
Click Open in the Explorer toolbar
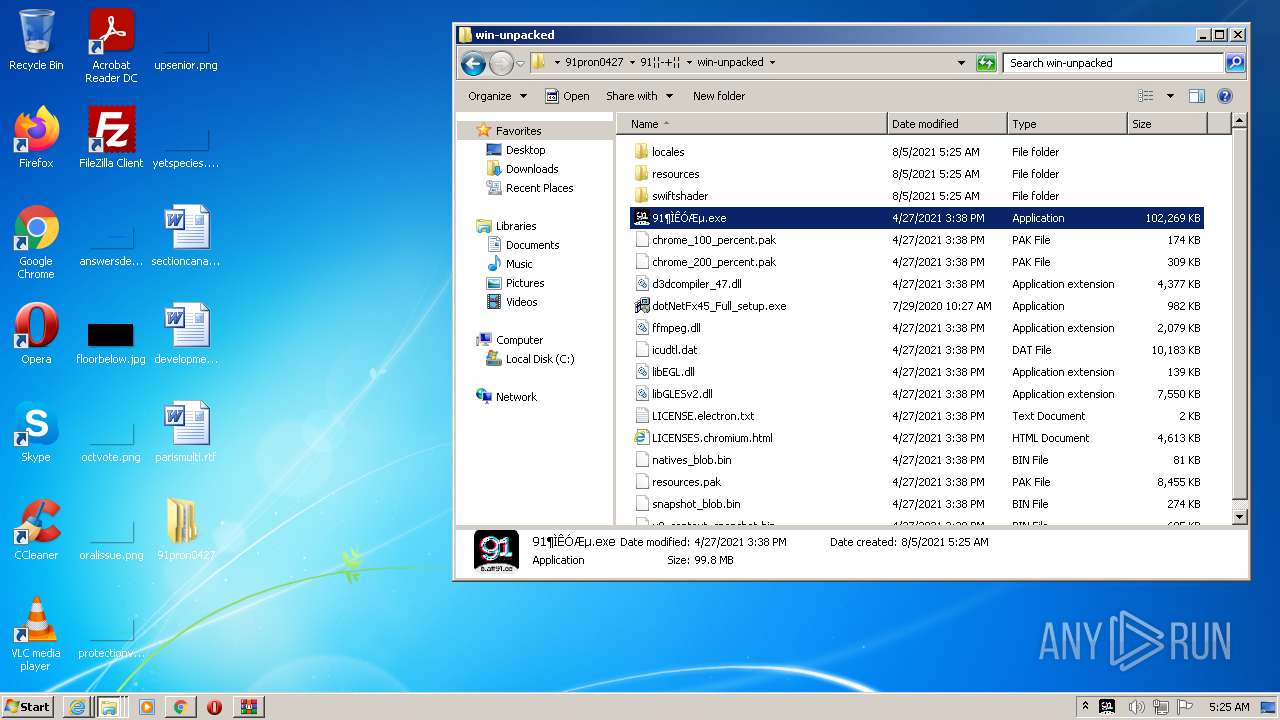[x=567, y=96]
